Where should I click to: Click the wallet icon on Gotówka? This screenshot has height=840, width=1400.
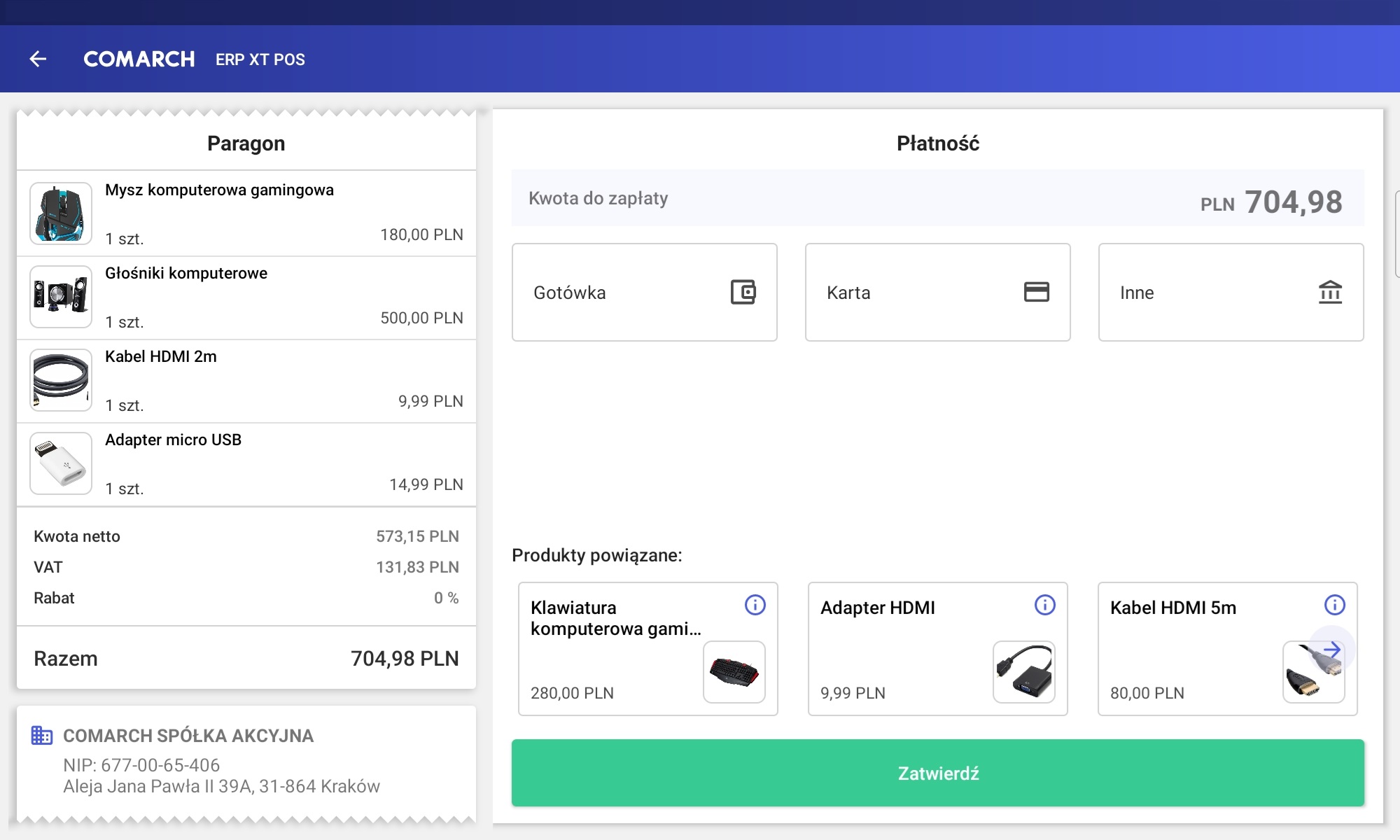click(x=743, y=292)
